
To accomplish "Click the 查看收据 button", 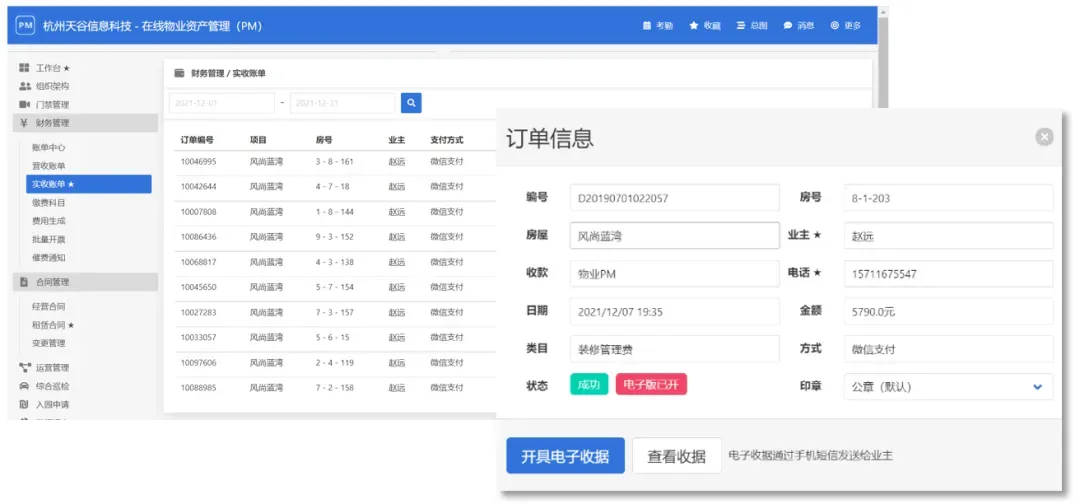I will point(676,456).
